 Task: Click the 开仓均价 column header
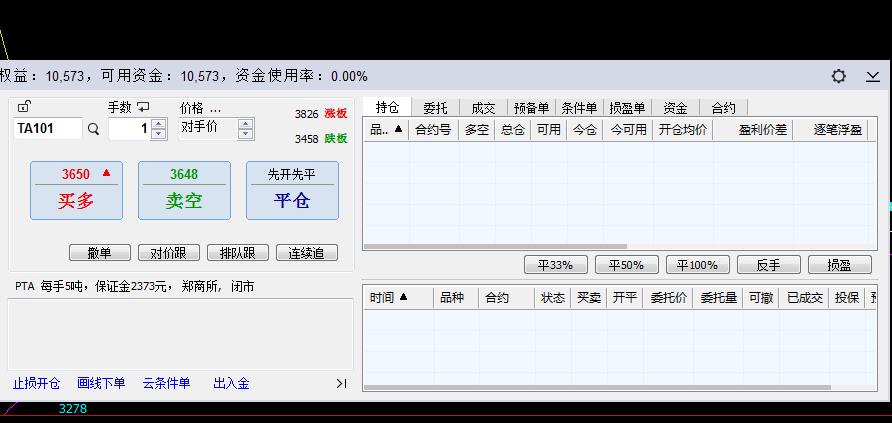coord(683,130)
